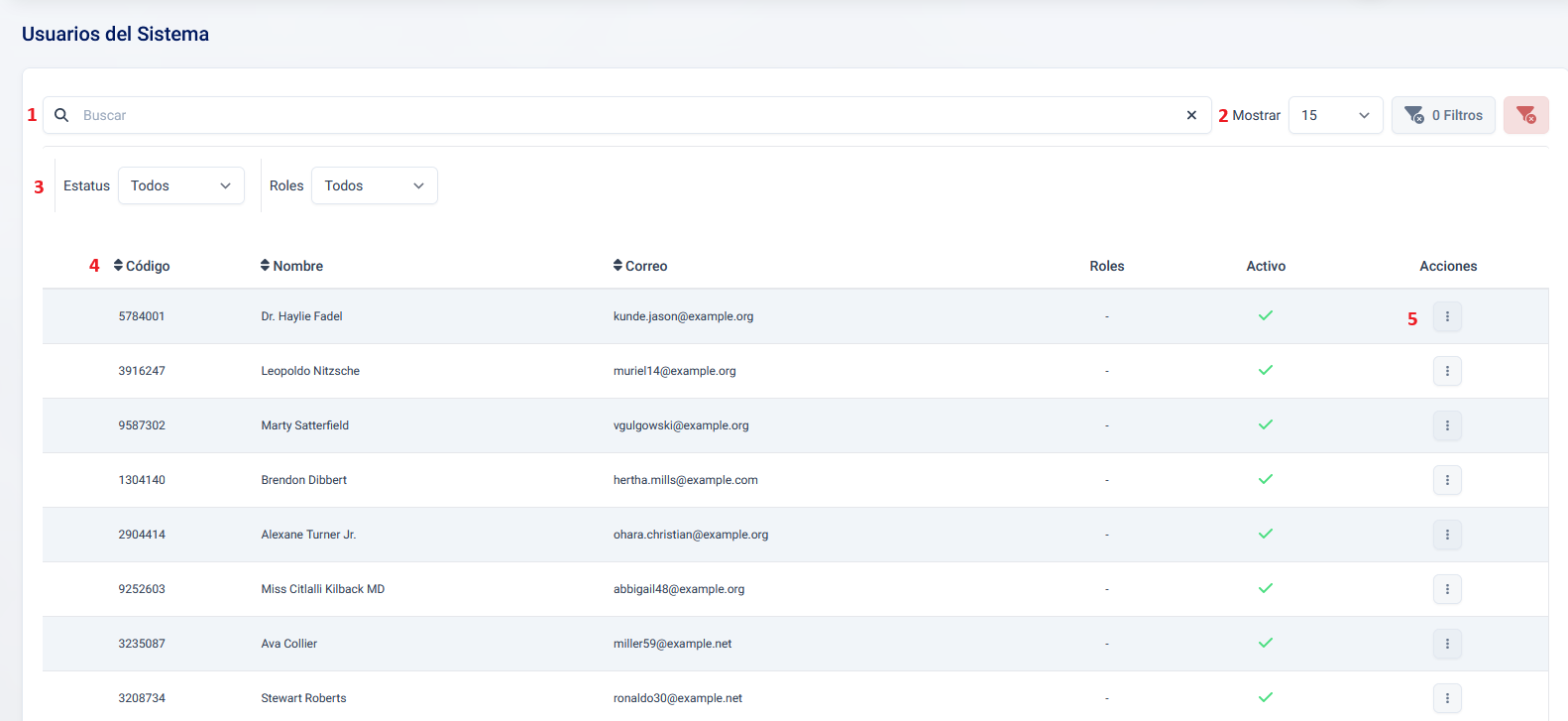1568x721 pixels.
Task: Click the Buscar search input field
Action: point(624,115)
